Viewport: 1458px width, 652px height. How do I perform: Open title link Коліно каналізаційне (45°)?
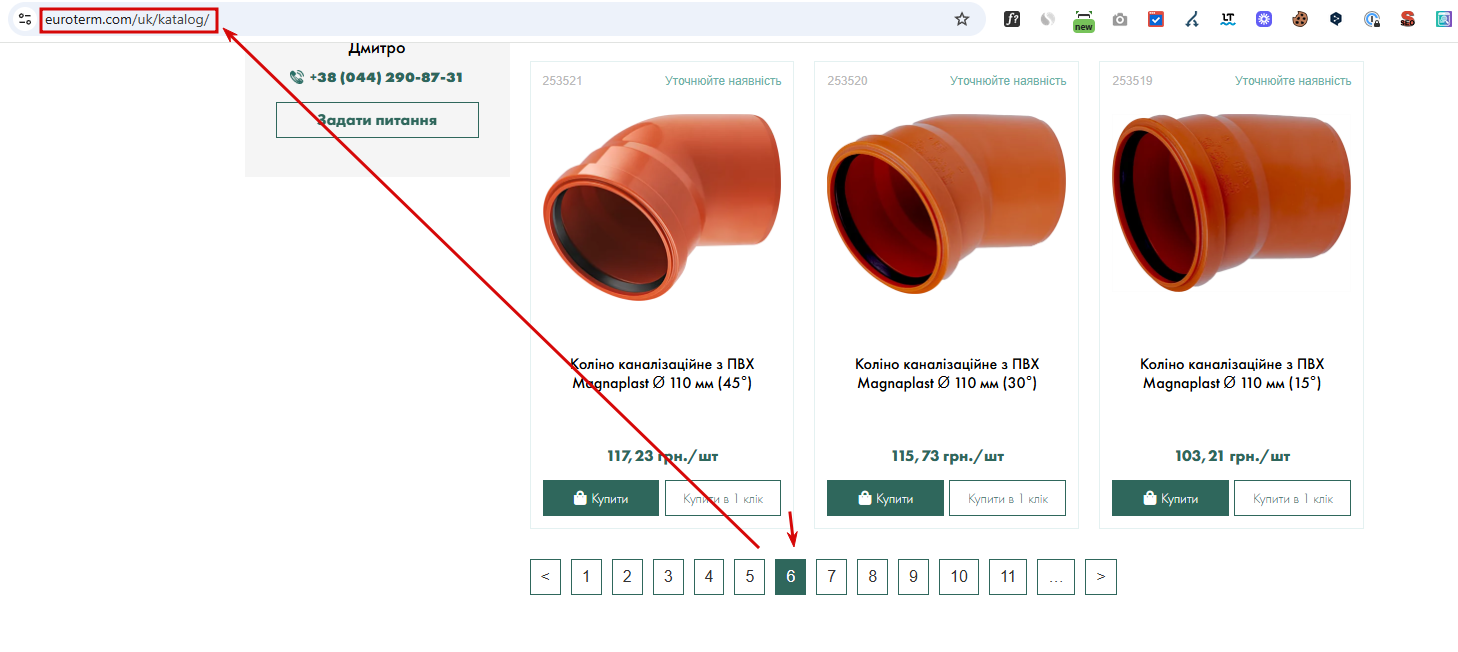click(x=662, y=374)
